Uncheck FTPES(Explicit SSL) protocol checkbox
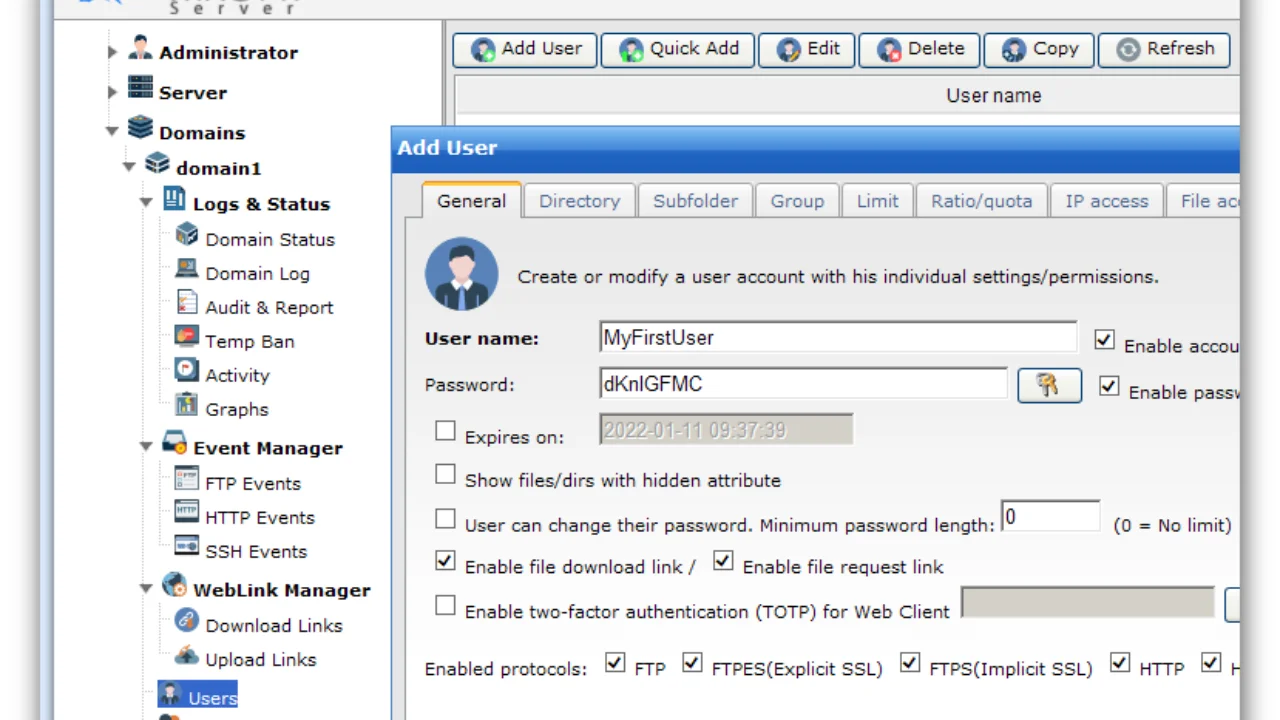 tap(692, 662)
